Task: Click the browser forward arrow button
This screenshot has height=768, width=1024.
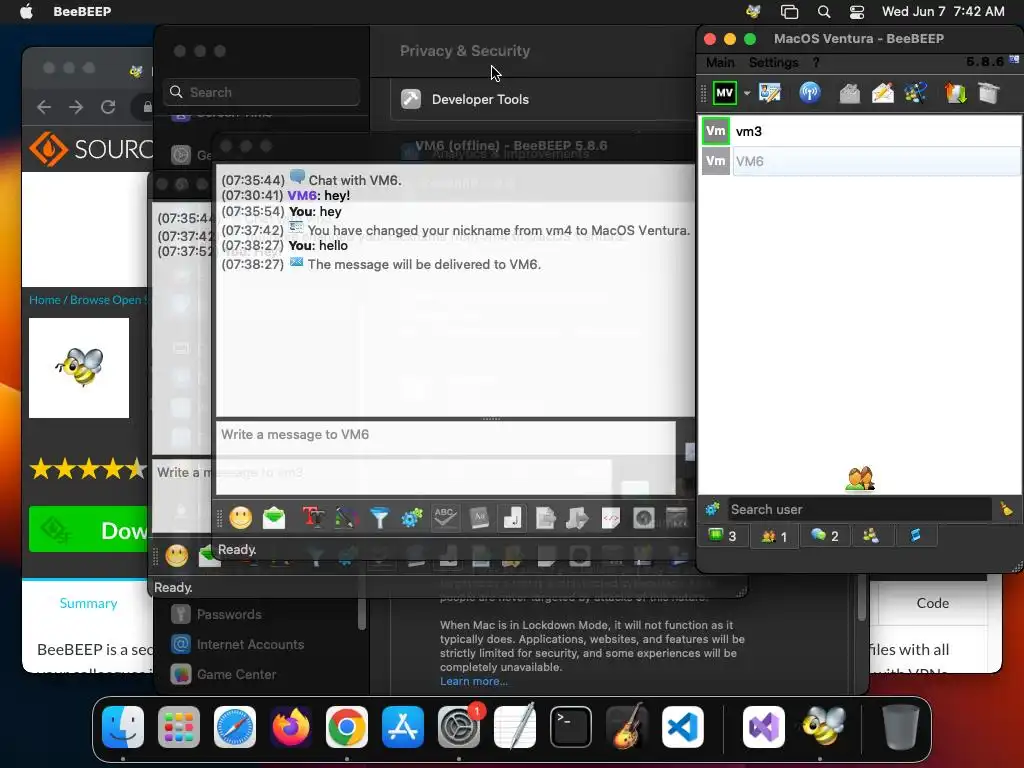Action: [x=76, y=107]
